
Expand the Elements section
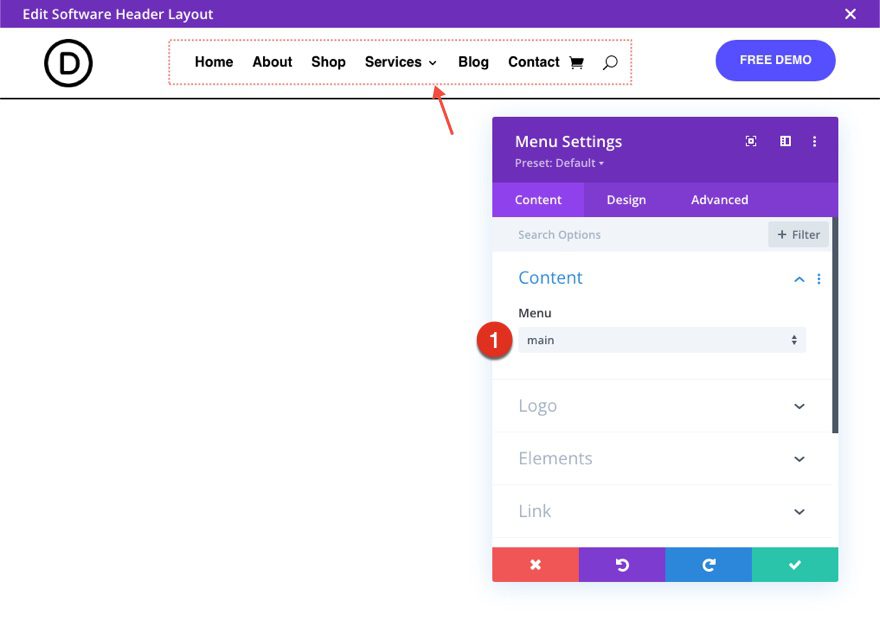662,459
